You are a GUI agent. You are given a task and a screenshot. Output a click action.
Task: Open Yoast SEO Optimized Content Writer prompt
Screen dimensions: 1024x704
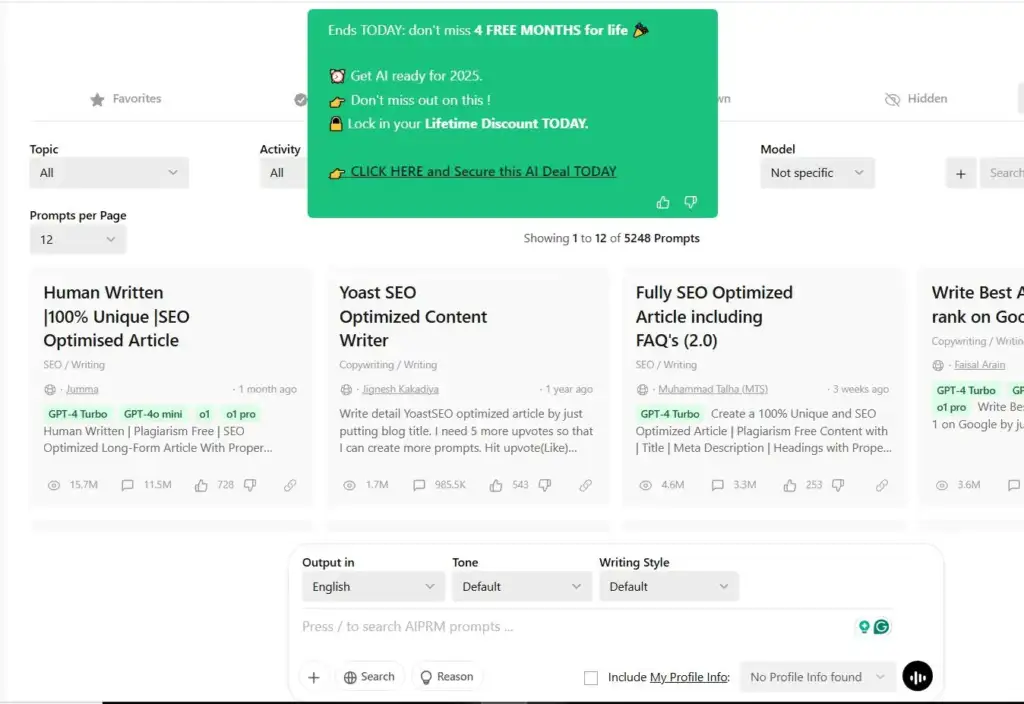coord(413,317)
